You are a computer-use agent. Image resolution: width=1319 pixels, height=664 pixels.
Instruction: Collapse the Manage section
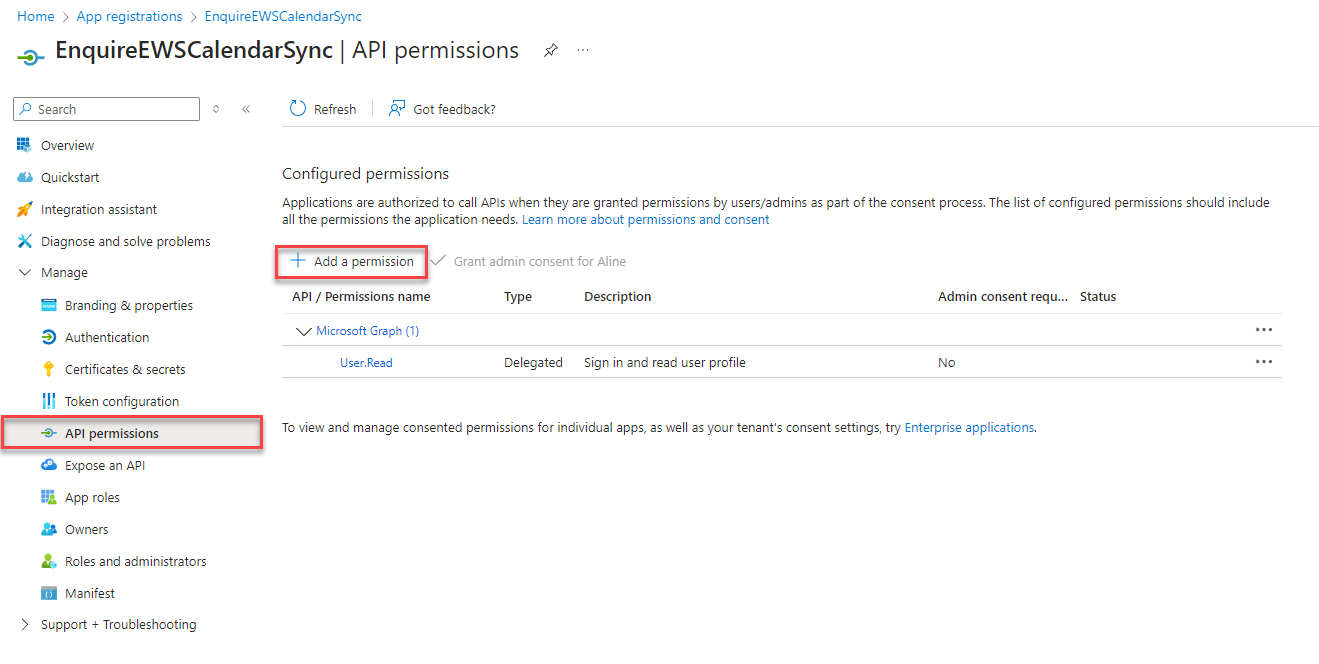click(25, 272)
